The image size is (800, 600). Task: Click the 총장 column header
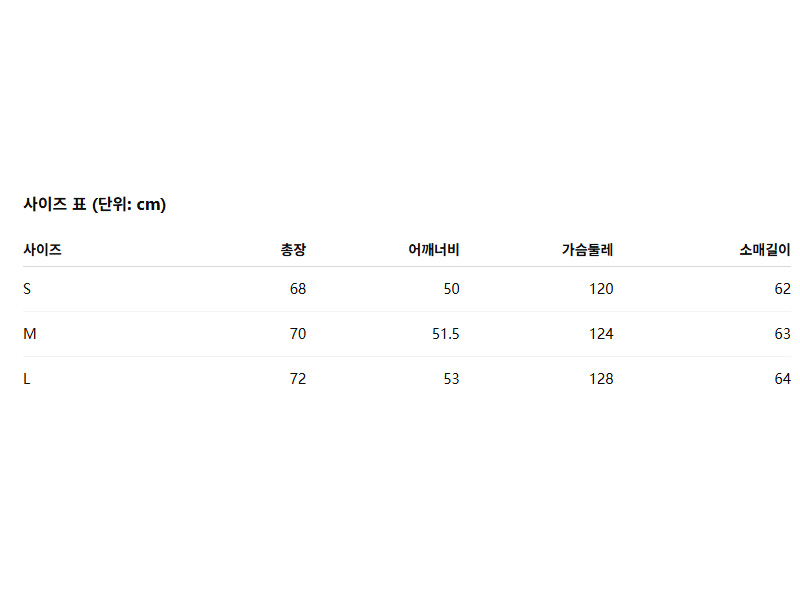(x=293, y=250)
